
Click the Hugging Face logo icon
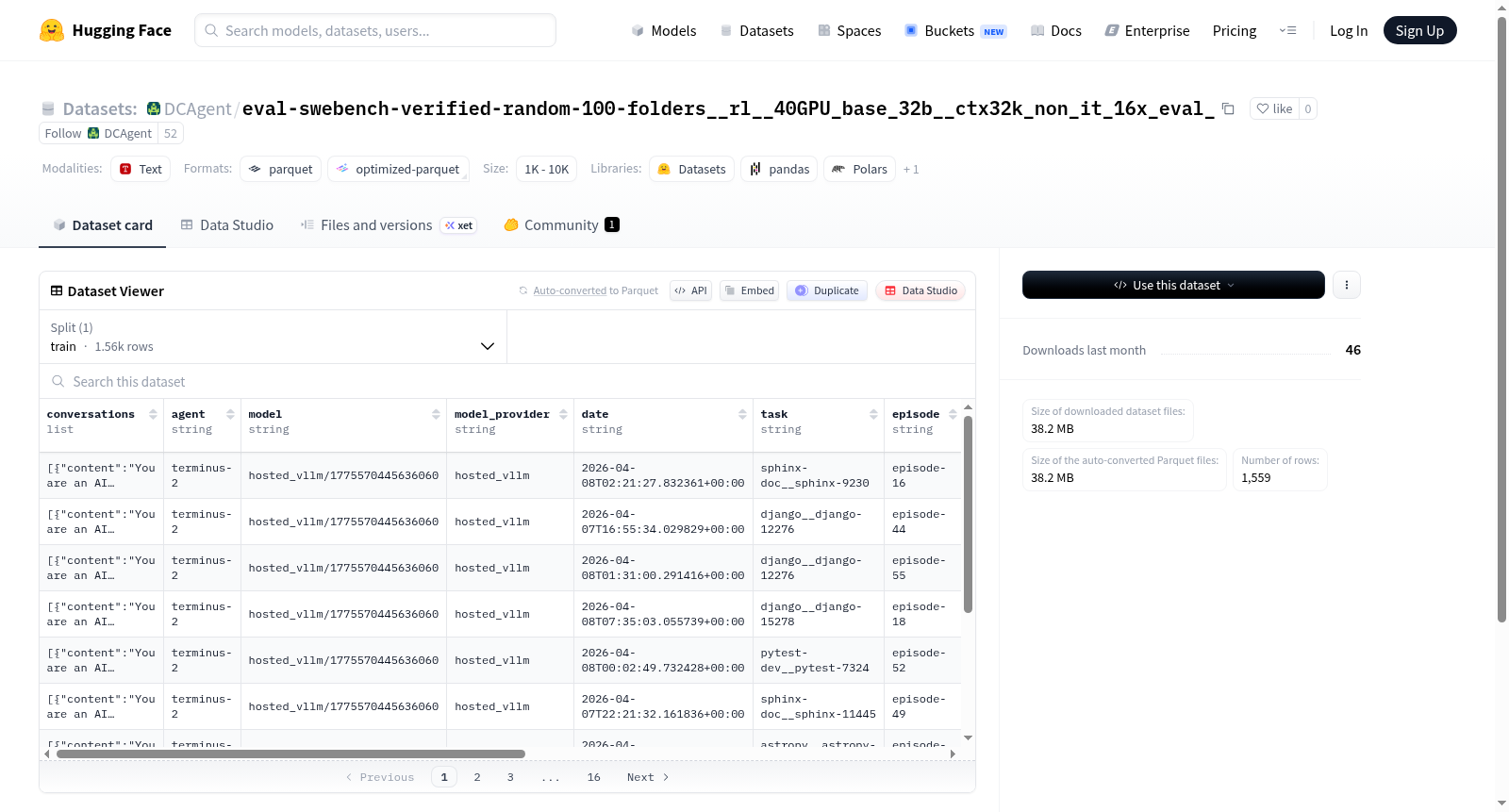click(x=52, y=30)
